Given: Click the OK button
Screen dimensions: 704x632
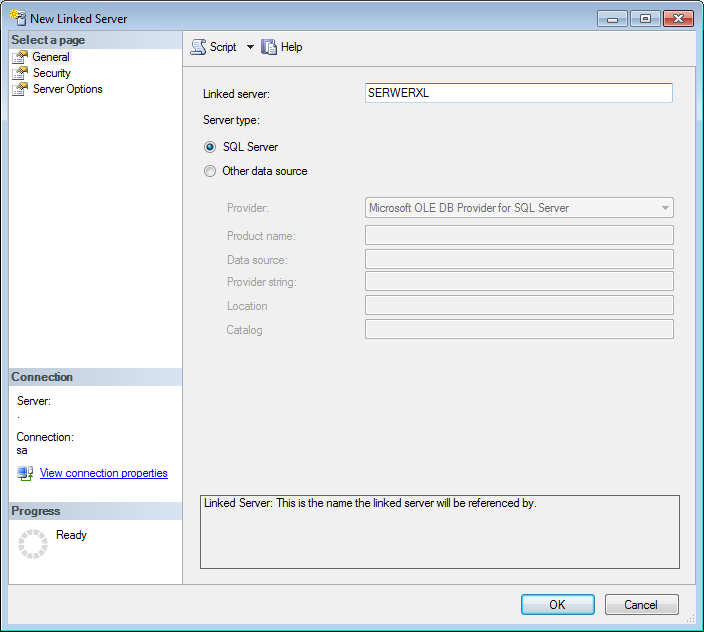Looking at the screenshot, I should pos(558,605).
